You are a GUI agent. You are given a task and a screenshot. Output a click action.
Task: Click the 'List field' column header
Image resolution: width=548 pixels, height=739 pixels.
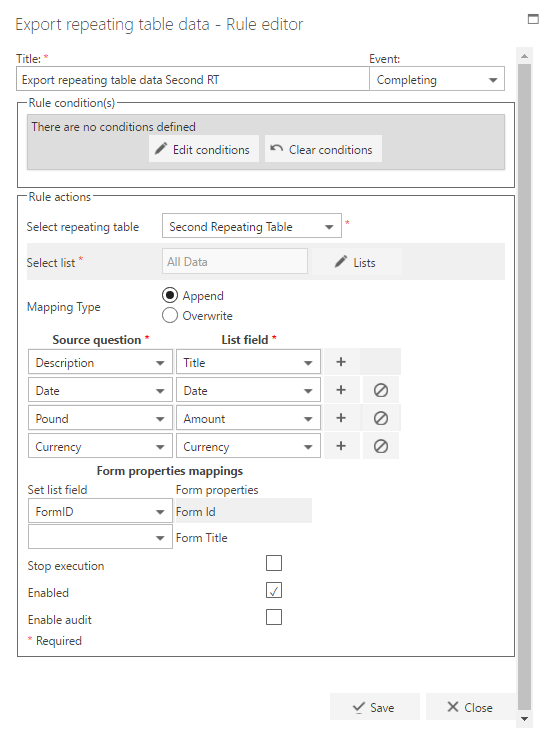pos(245,339)
